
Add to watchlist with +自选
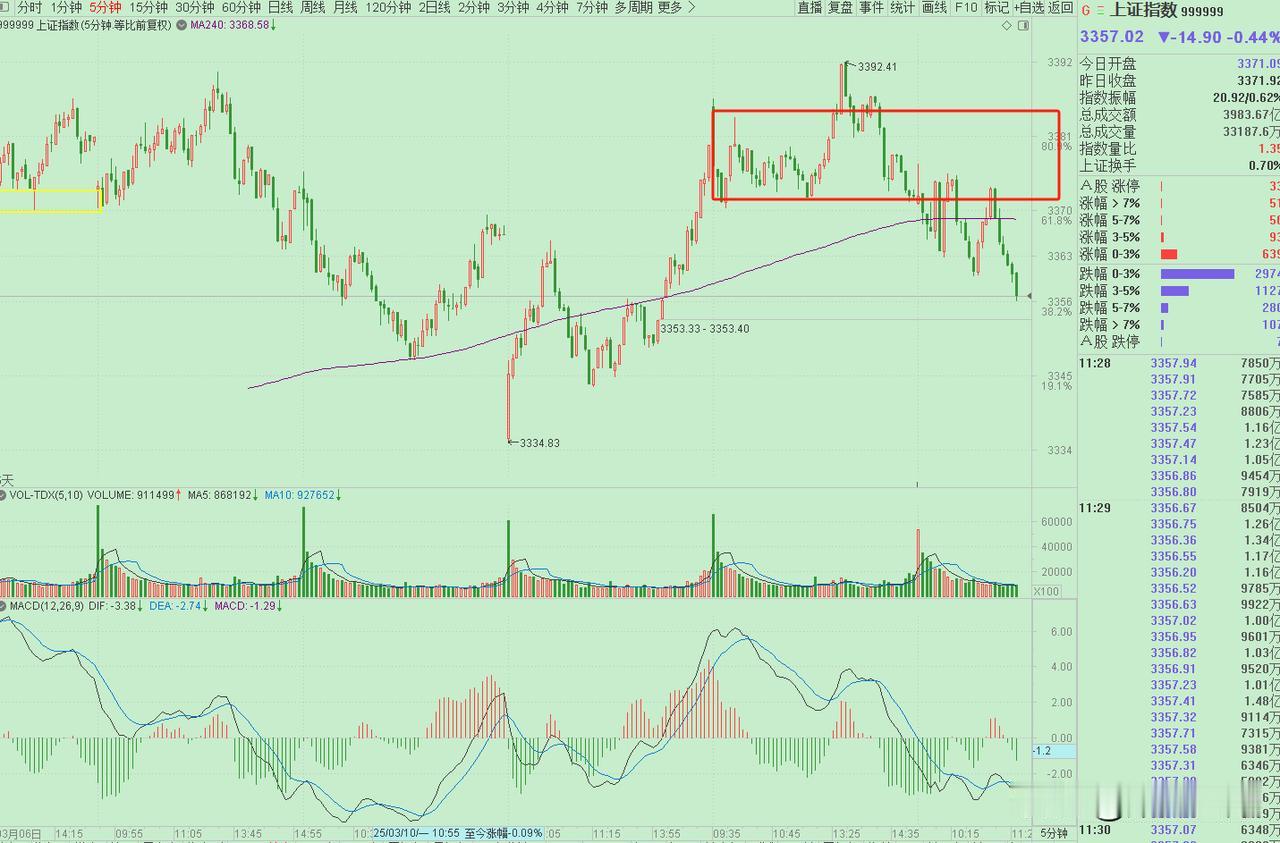1029,8
